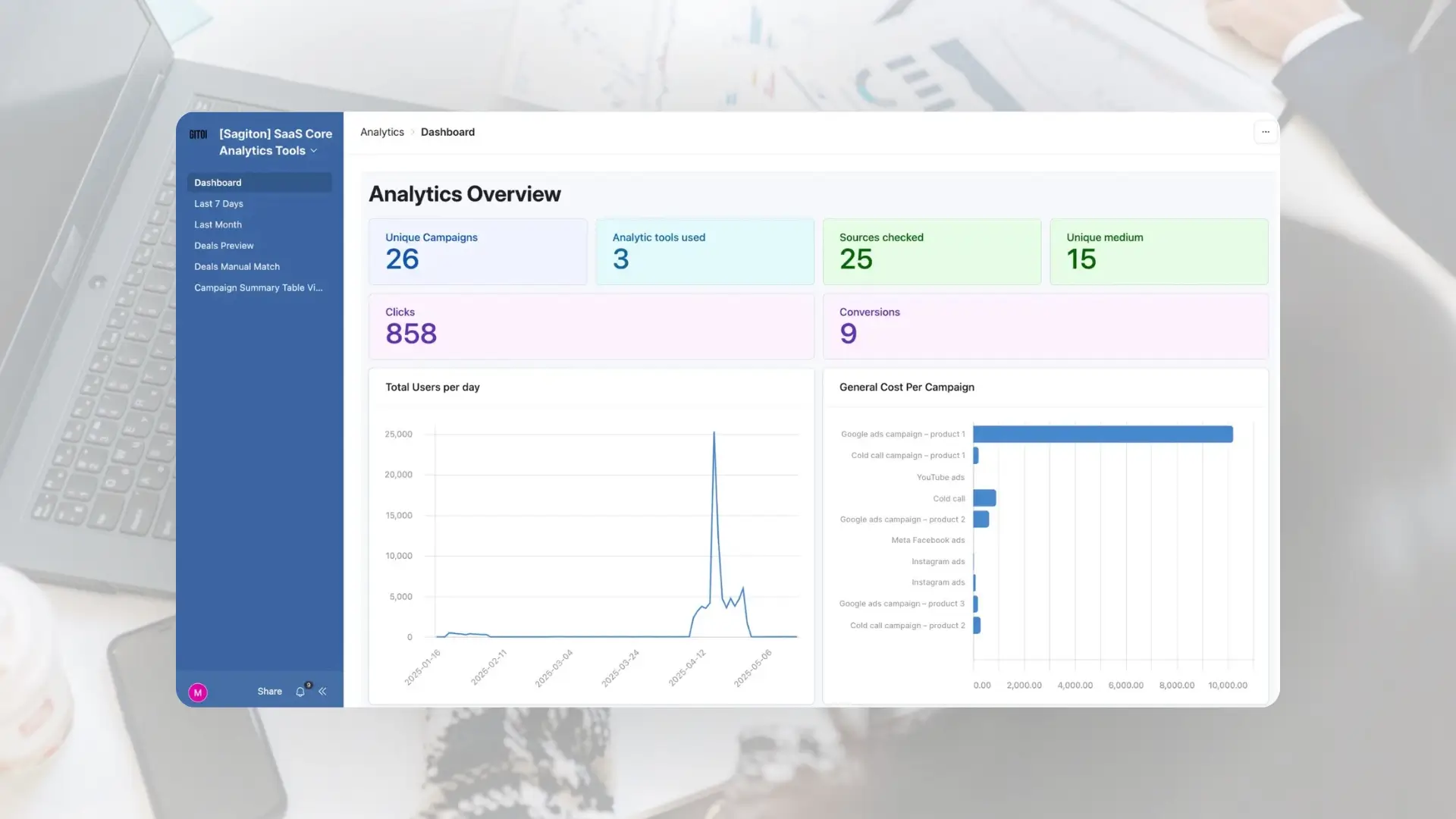1456x819 pixels.
Task: Open the Last Month page
Action: (218, 225)
